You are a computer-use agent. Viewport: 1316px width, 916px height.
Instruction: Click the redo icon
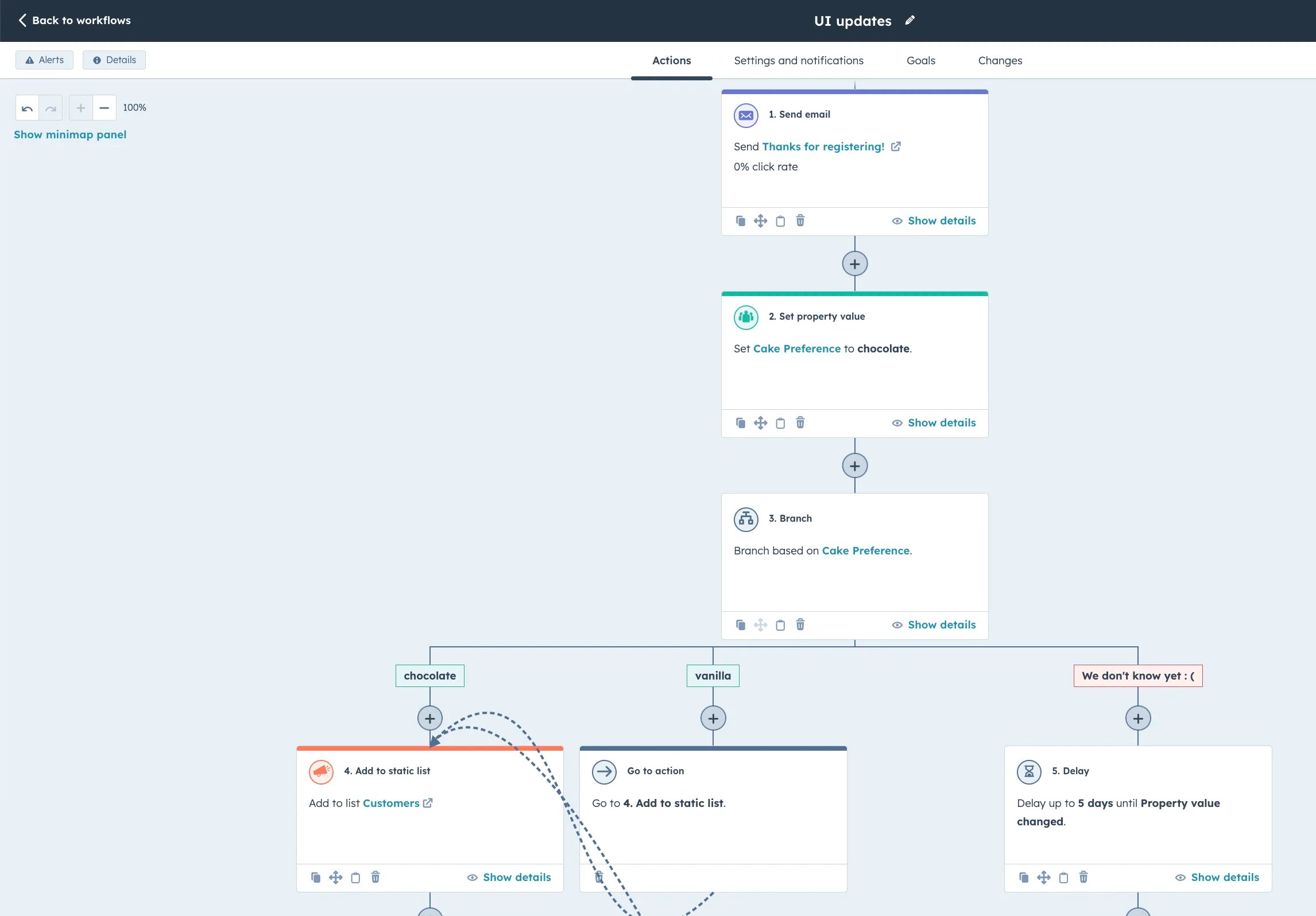pos(51,107)
